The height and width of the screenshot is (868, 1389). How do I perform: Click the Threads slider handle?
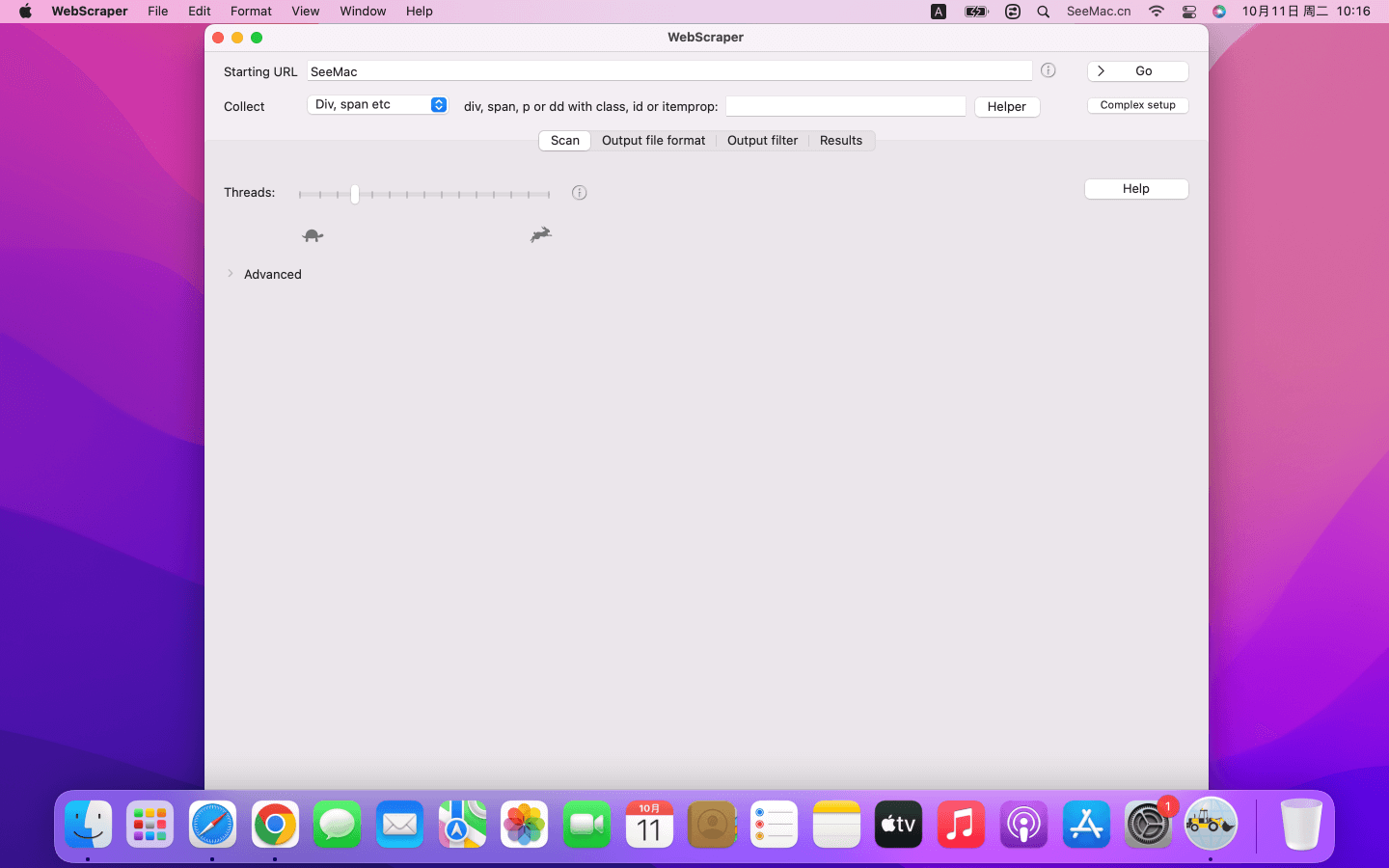[355, 194]
